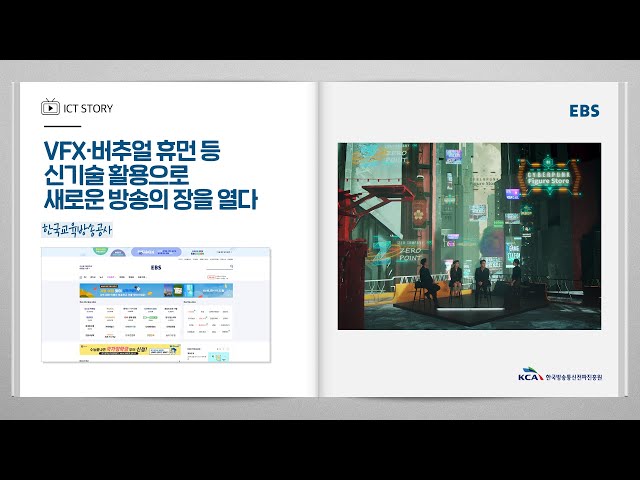Click the ICT STORY heading text

click(x=88, y=109)
